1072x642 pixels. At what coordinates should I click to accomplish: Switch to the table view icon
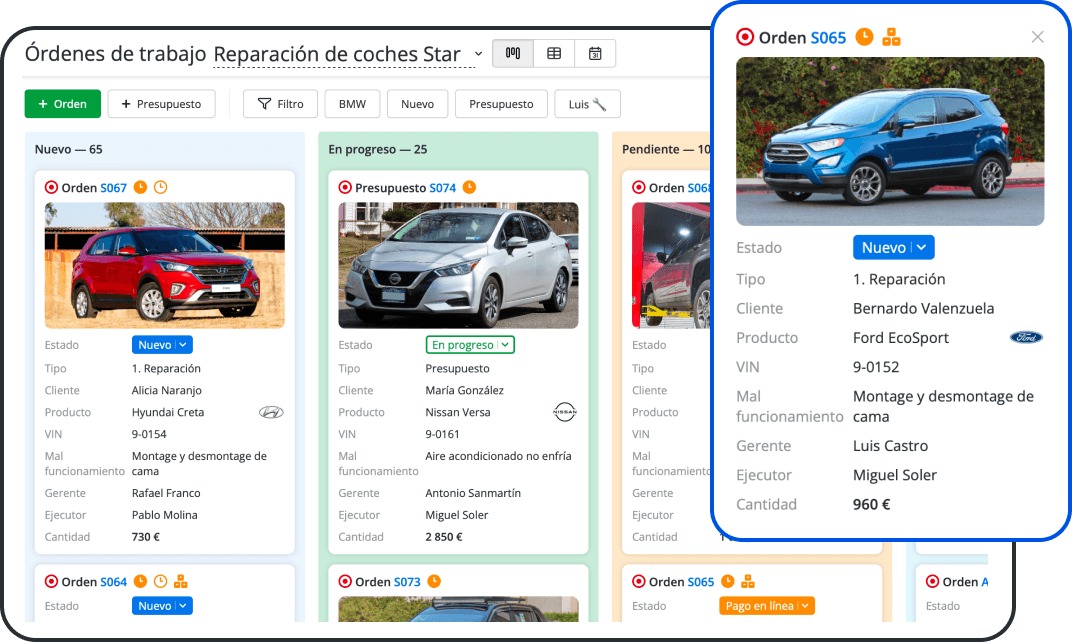[554, 53]
